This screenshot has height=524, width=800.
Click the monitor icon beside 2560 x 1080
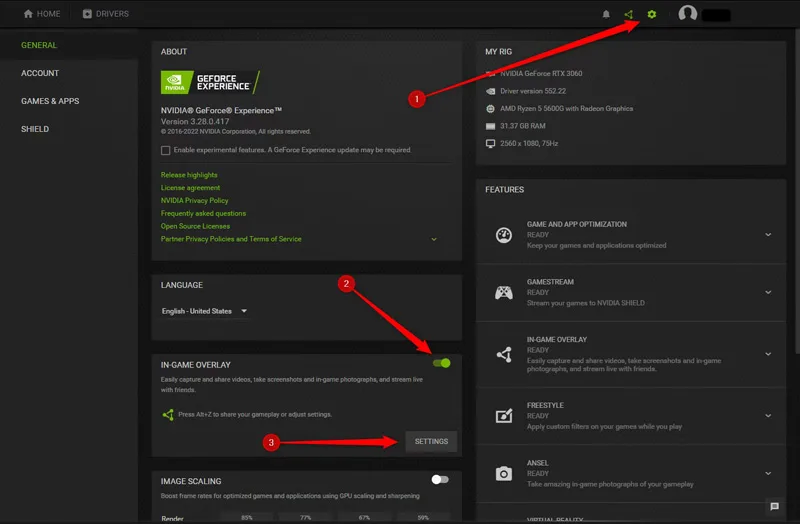point(490,143)
